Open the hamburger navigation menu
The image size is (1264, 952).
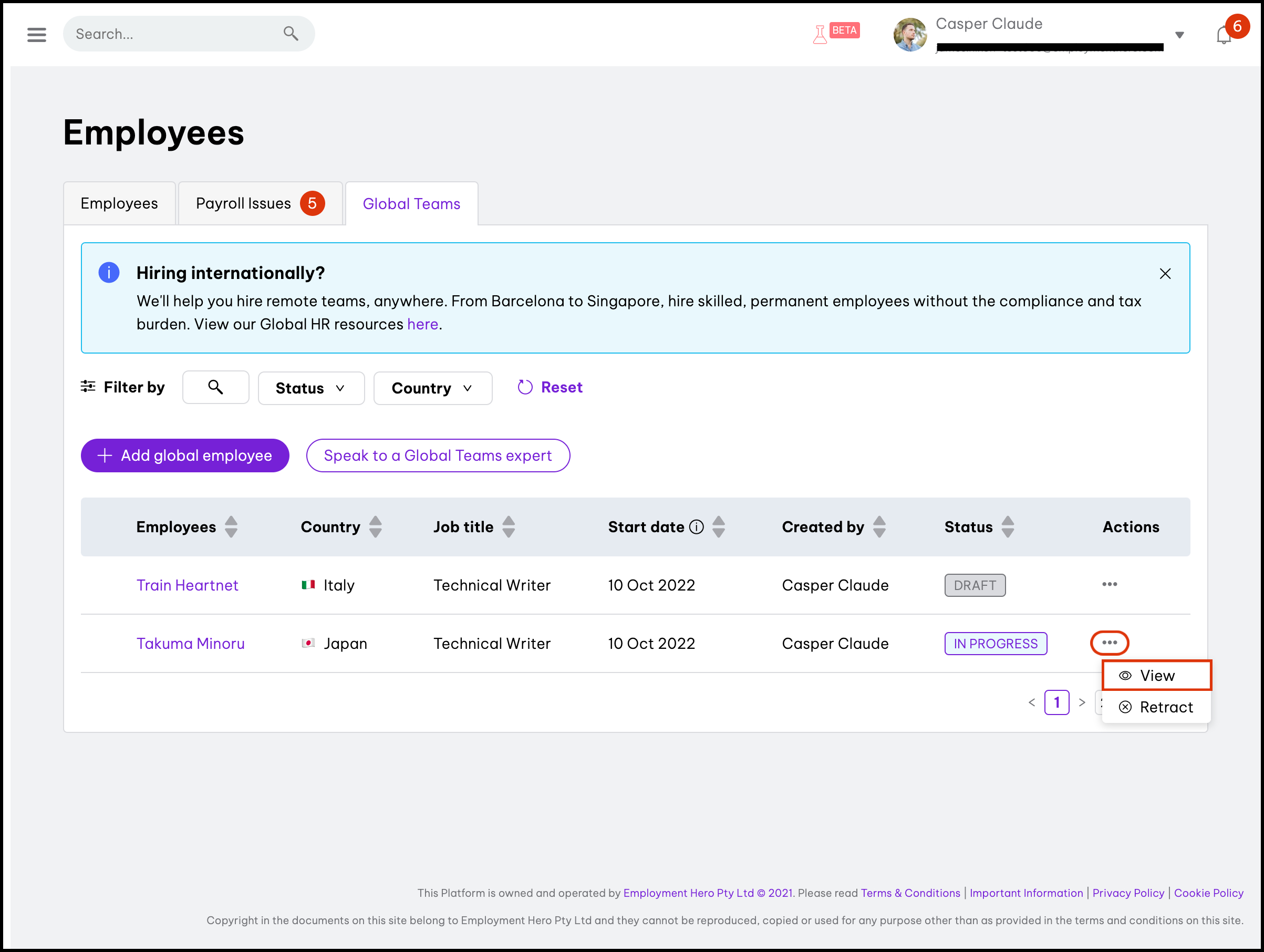click(x=37, y=34)
